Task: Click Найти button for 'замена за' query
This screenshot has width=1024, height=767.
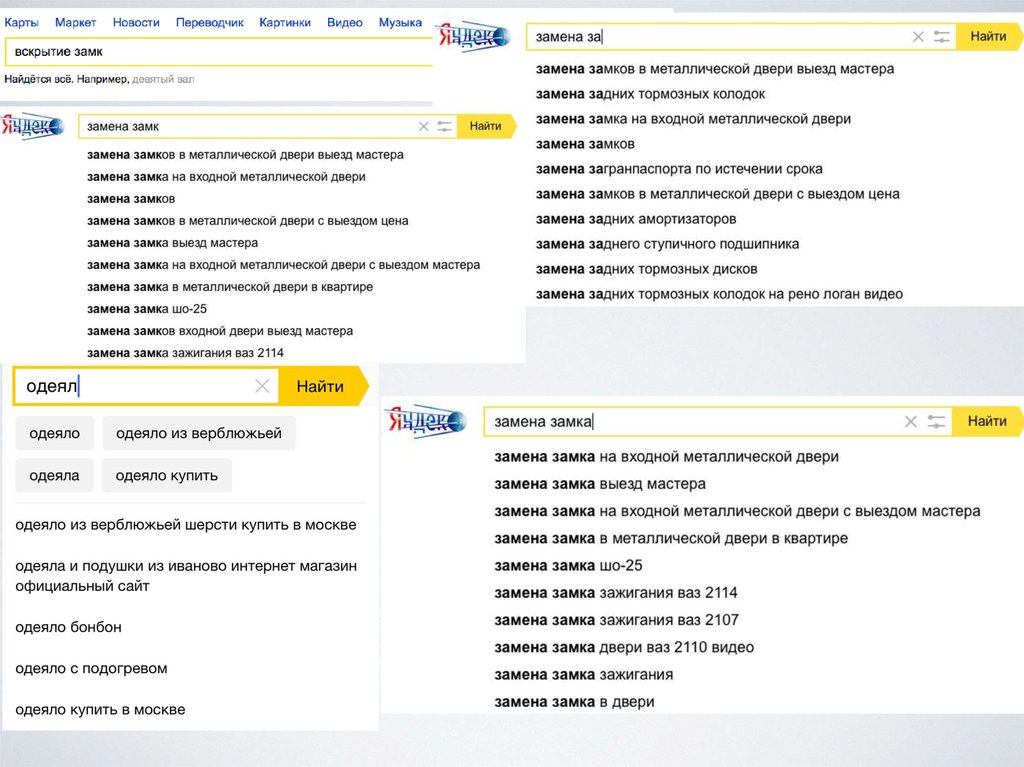Action: (988, 37)
